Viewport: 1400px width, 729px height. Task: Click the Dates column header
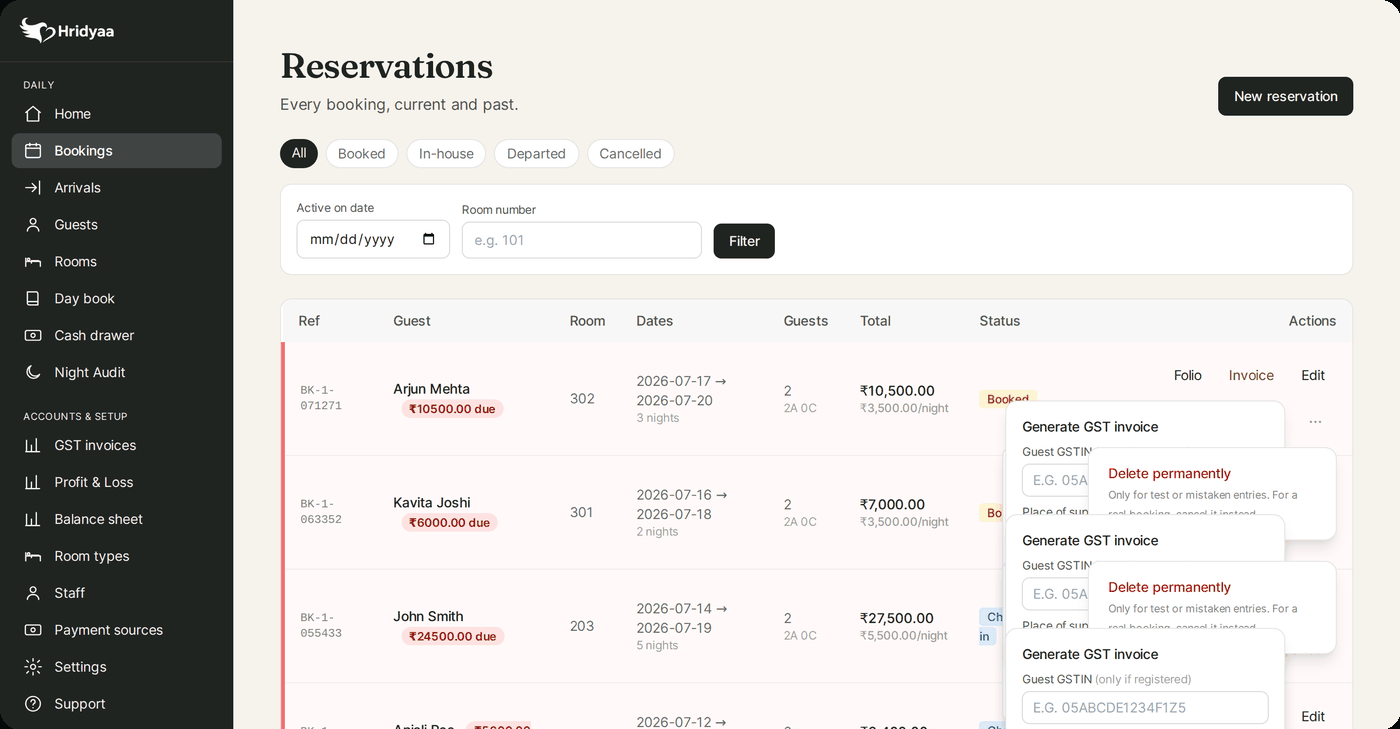(655, 321)
